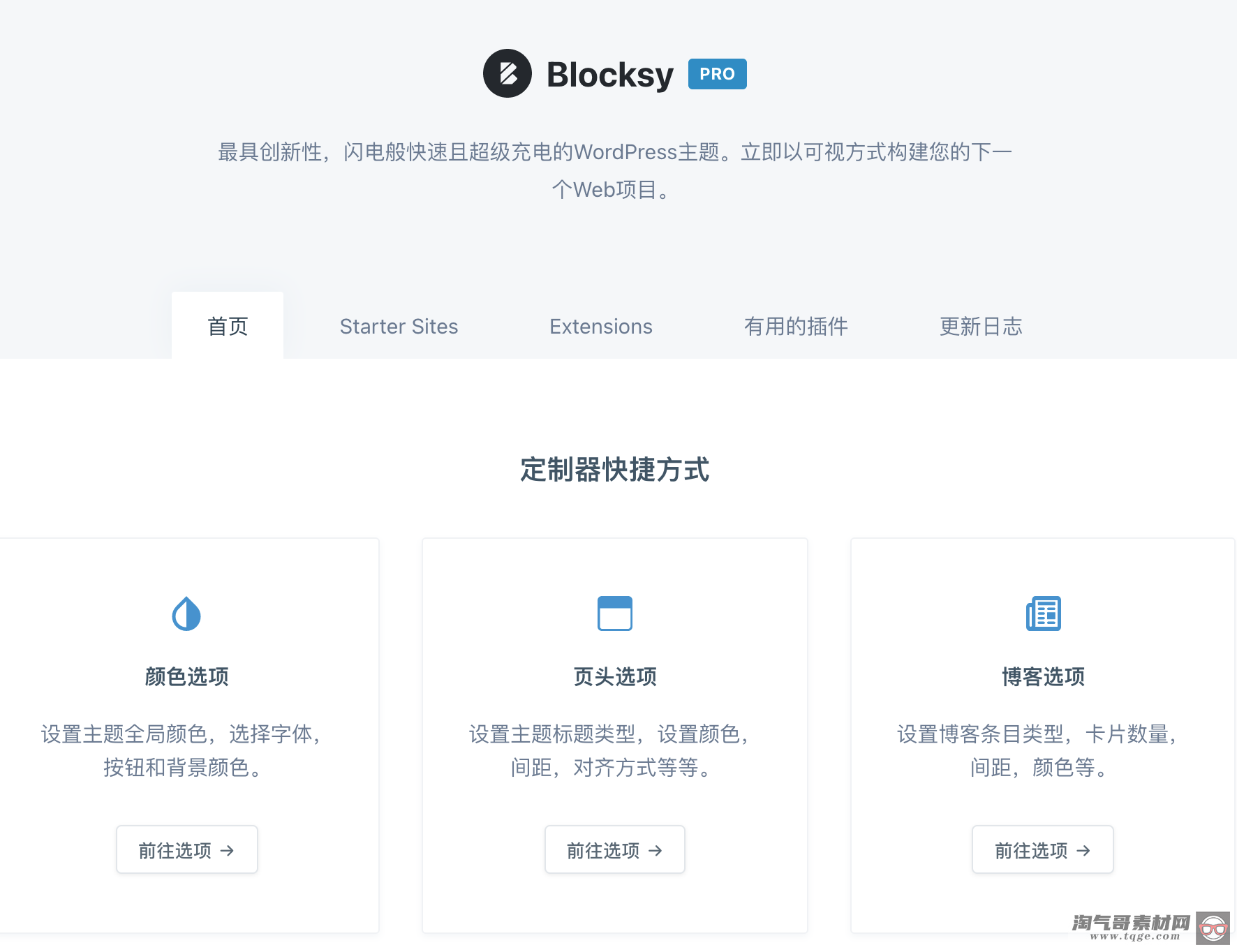Click the arrow icon inside 颜色选项's 前往选项 button
This screenshot has height=952, width=1237.
228,850
